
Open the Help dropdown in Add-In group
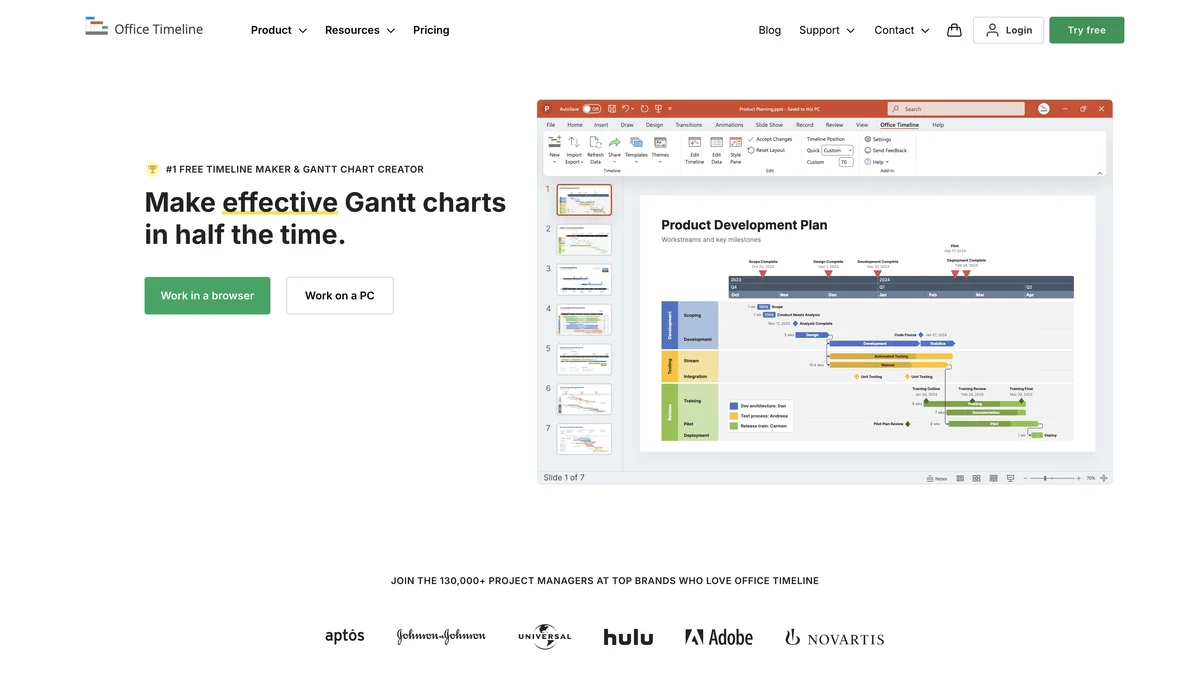click(877, 162)
